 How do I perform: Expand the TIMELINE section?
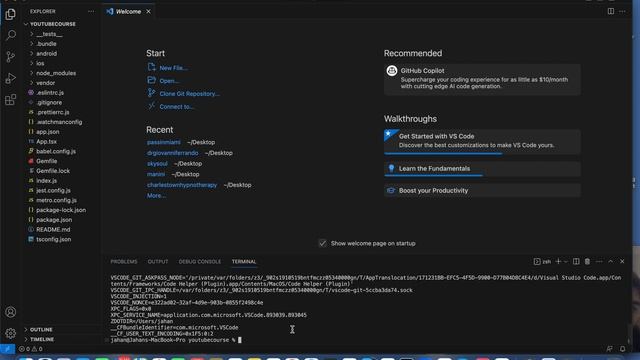[42, 339]
